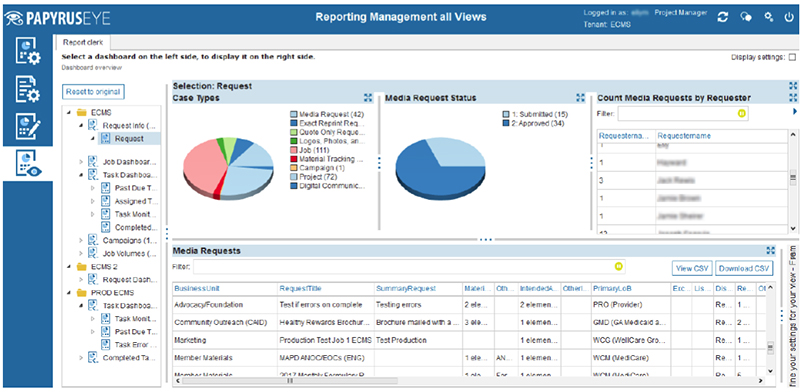The width and height of the screenshot is (800, 392).
Task: Select the Request tree item
Action: [129, 138]
